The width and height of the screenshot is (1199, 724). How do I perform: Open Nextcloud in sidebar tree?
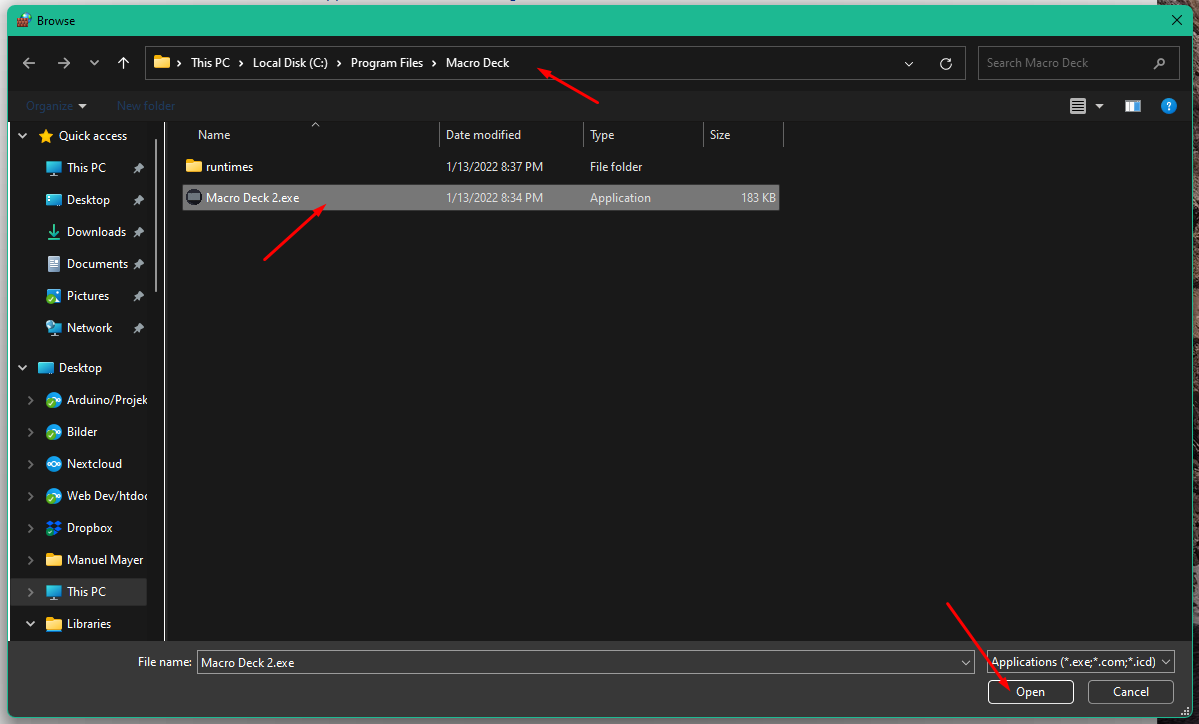[x=94, y=464]
